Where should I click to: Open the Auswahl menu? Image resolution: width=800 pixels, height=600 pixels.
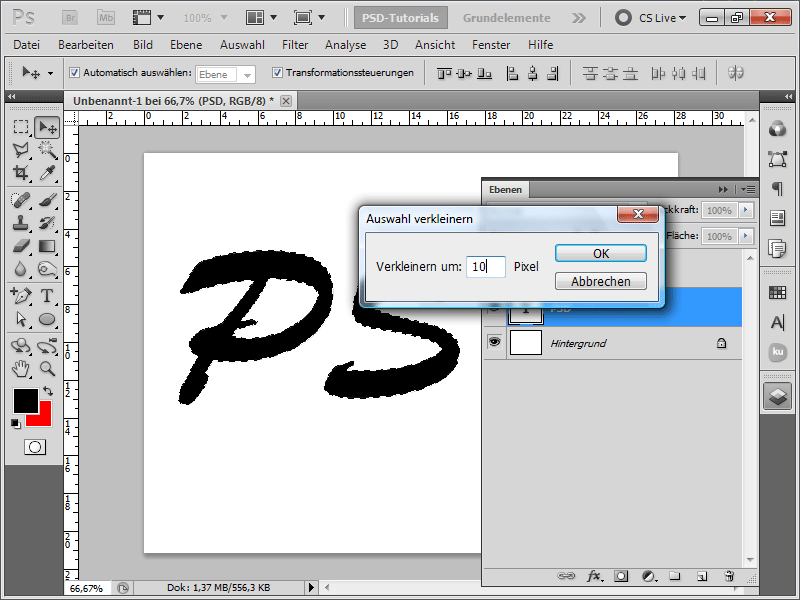click(242, 45)
